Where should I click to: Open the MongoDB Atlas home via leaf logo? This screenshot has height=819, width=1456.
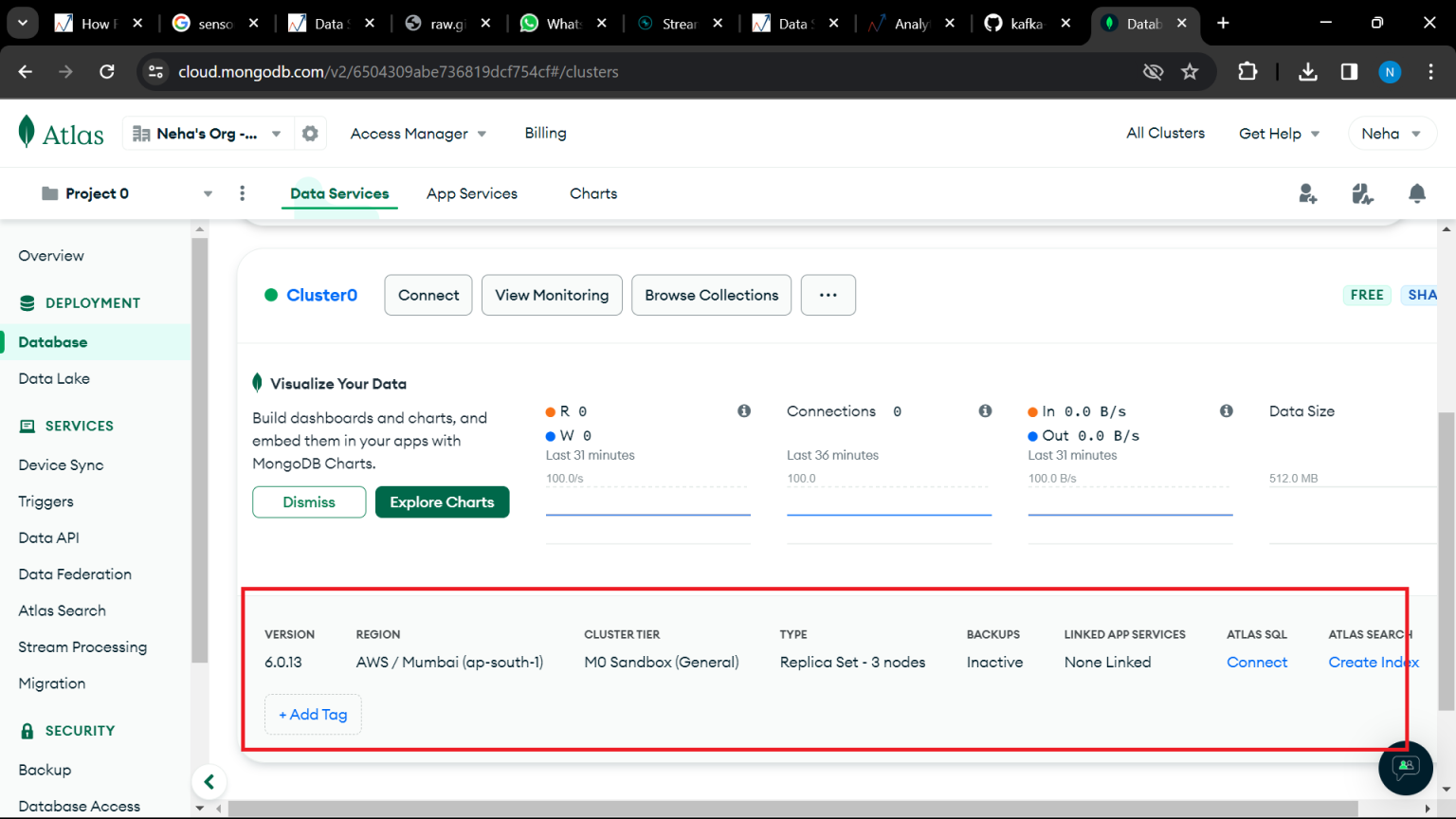click(x=60, y=132)
